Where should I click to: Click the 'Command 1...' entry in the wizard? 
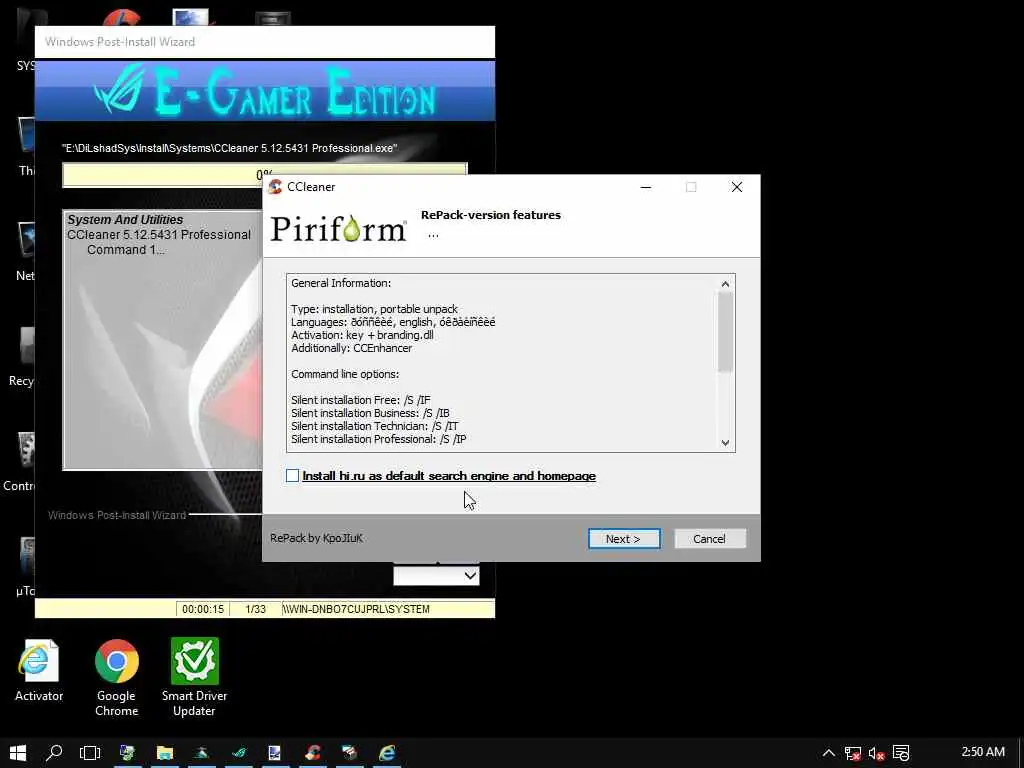[126, 249]
